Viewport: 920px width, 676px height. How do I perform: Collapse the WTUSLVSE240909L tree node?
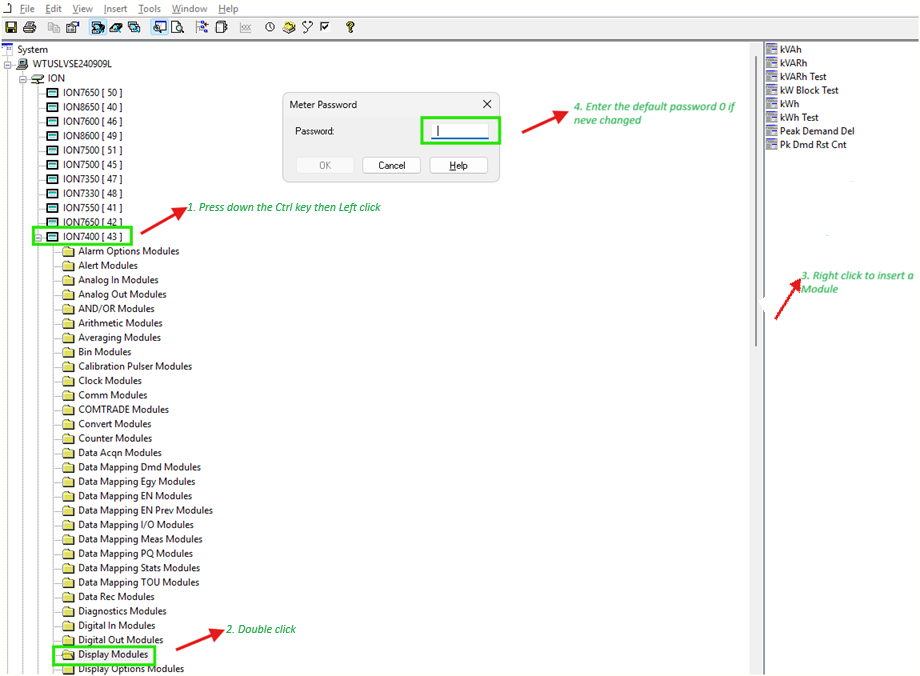8,65
